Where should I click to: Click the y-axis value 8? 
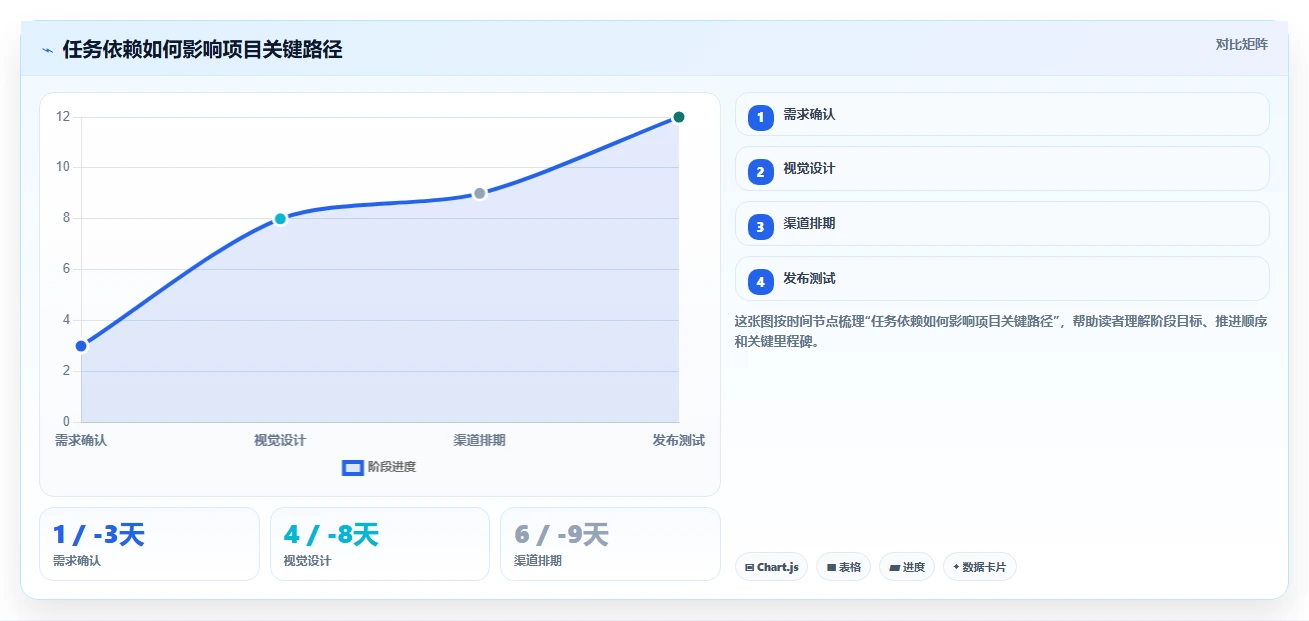coord(66,218)
